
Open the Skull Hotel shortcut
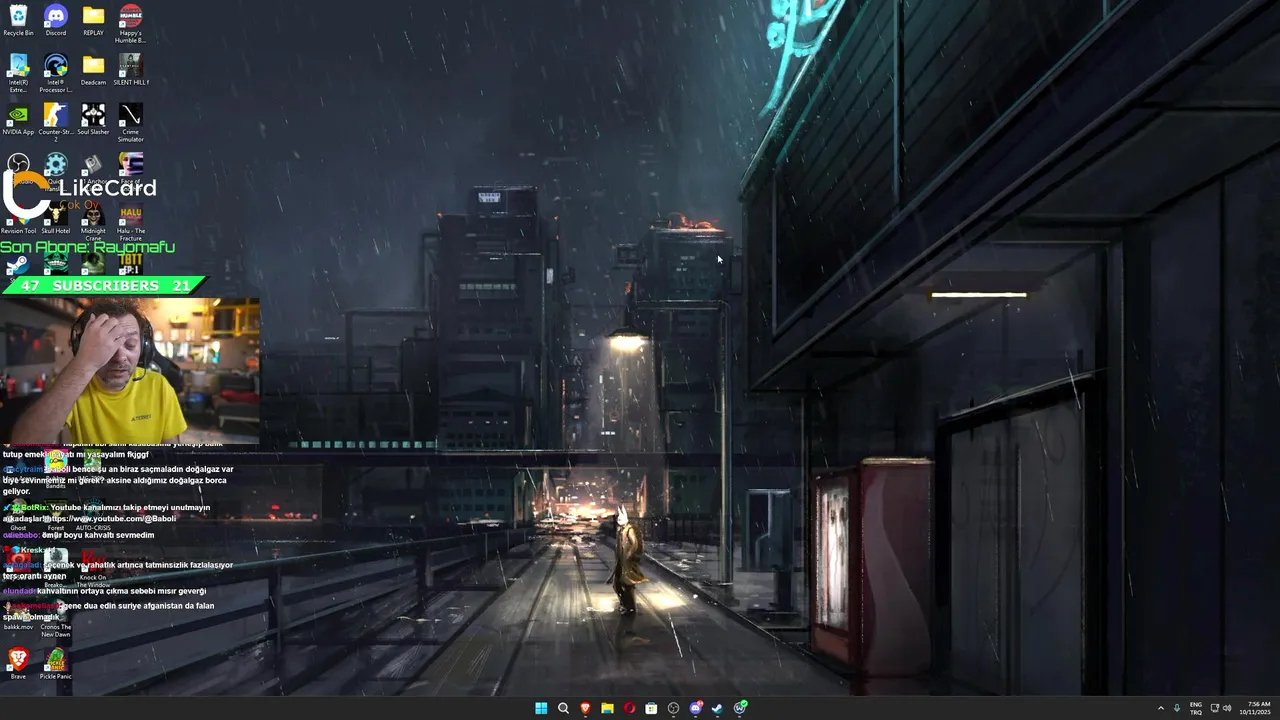coord(56,218)
